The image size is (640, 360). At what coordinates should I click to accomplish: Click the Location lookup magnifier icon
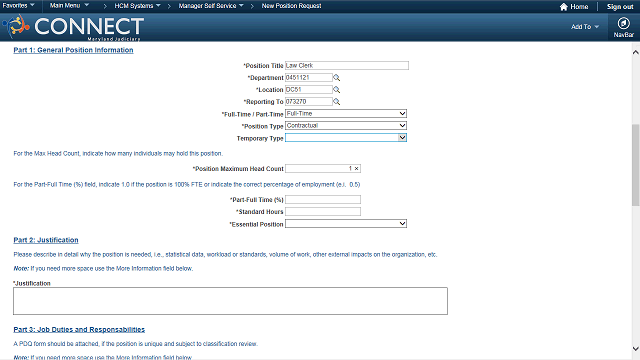pyautogui.click(x=336, y=89)
